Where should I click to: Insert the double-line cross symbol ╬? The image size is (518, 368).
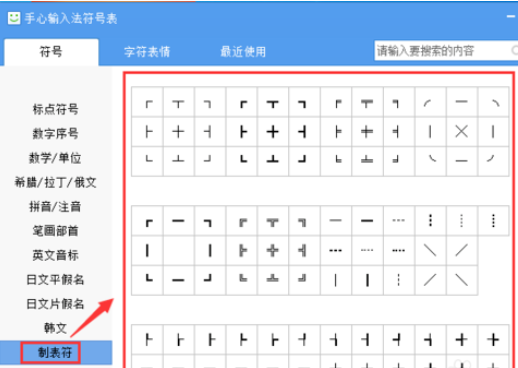[273, 251]
